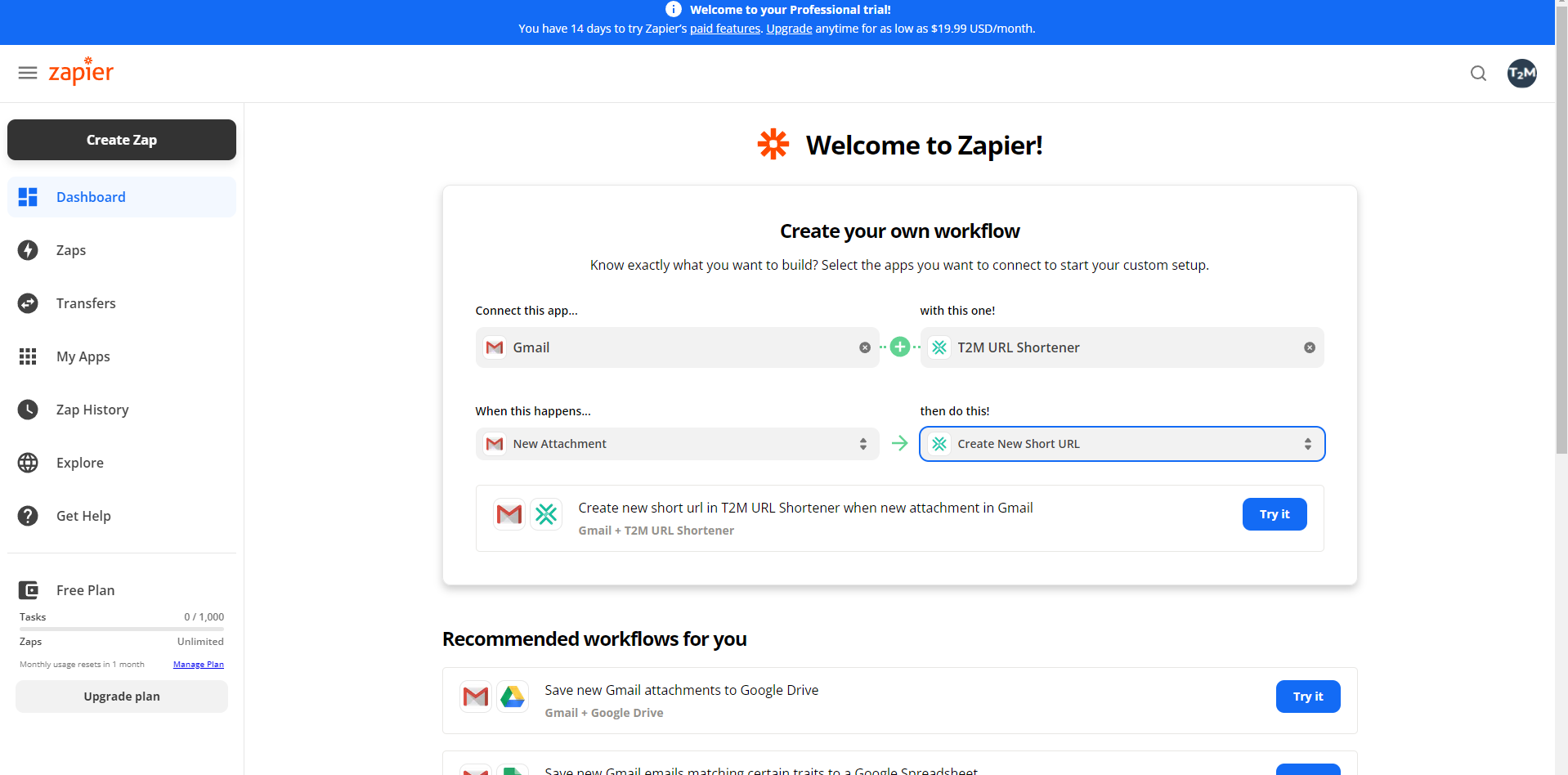The image size is (1568, 775).
Task: Open the T2M URL Shortener app selector
Action: 1121,347
